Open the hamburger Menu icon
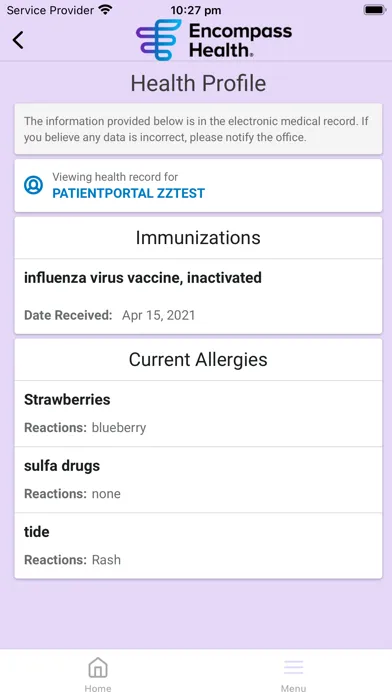392x696 pixels. 293,668
